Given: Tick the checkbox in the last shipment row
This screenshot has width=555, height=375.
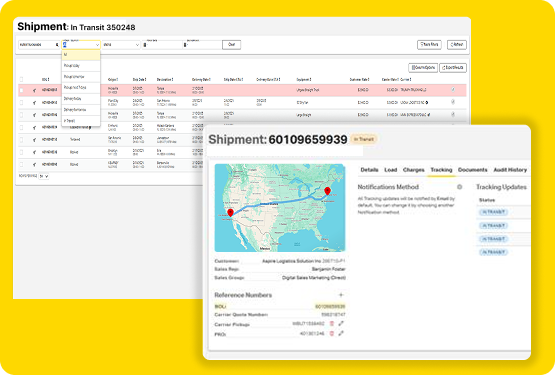Looking at the screenshot, I should point(22,164).
